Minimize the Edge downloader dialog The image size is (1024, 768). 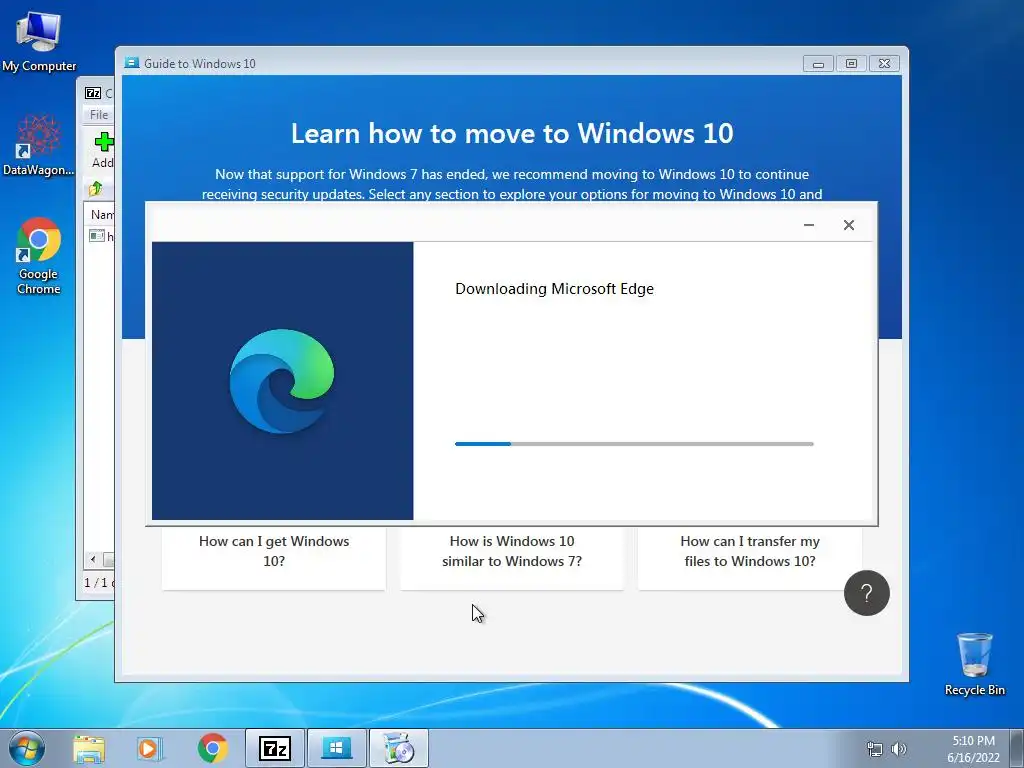click(808, 225)
